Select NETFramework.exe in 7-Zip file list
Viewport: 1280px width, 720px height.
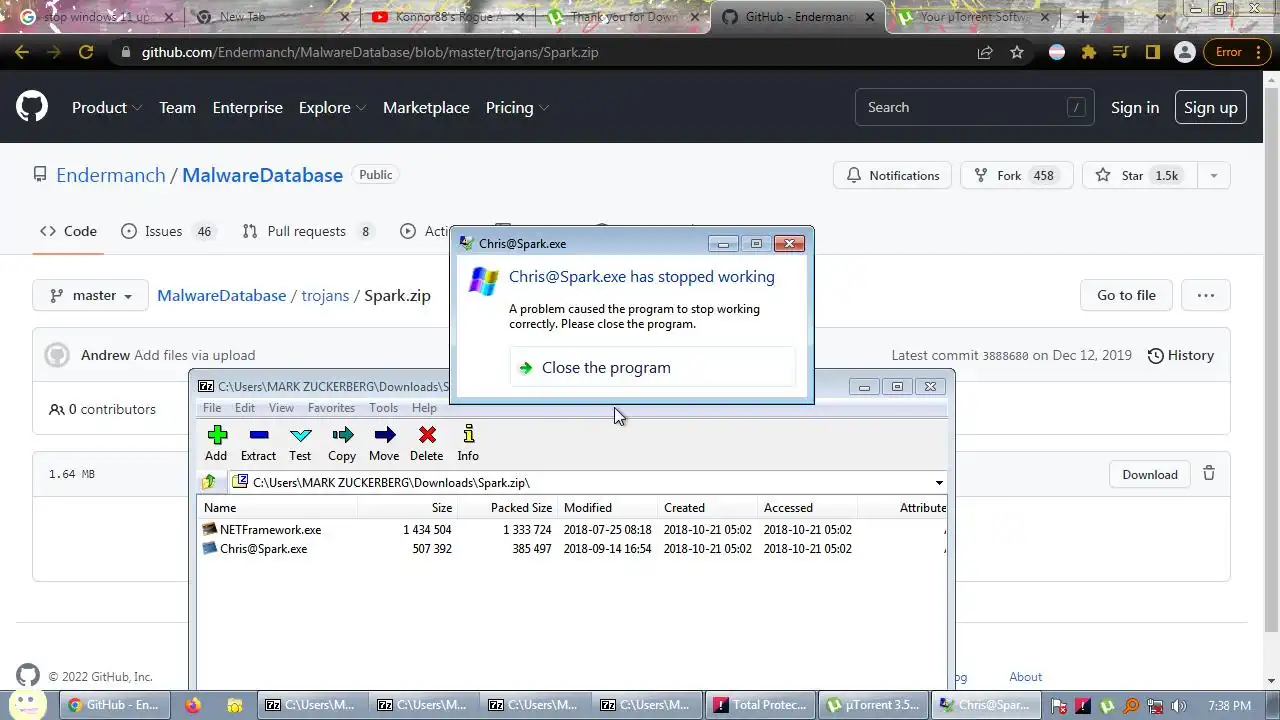[270, 530]
